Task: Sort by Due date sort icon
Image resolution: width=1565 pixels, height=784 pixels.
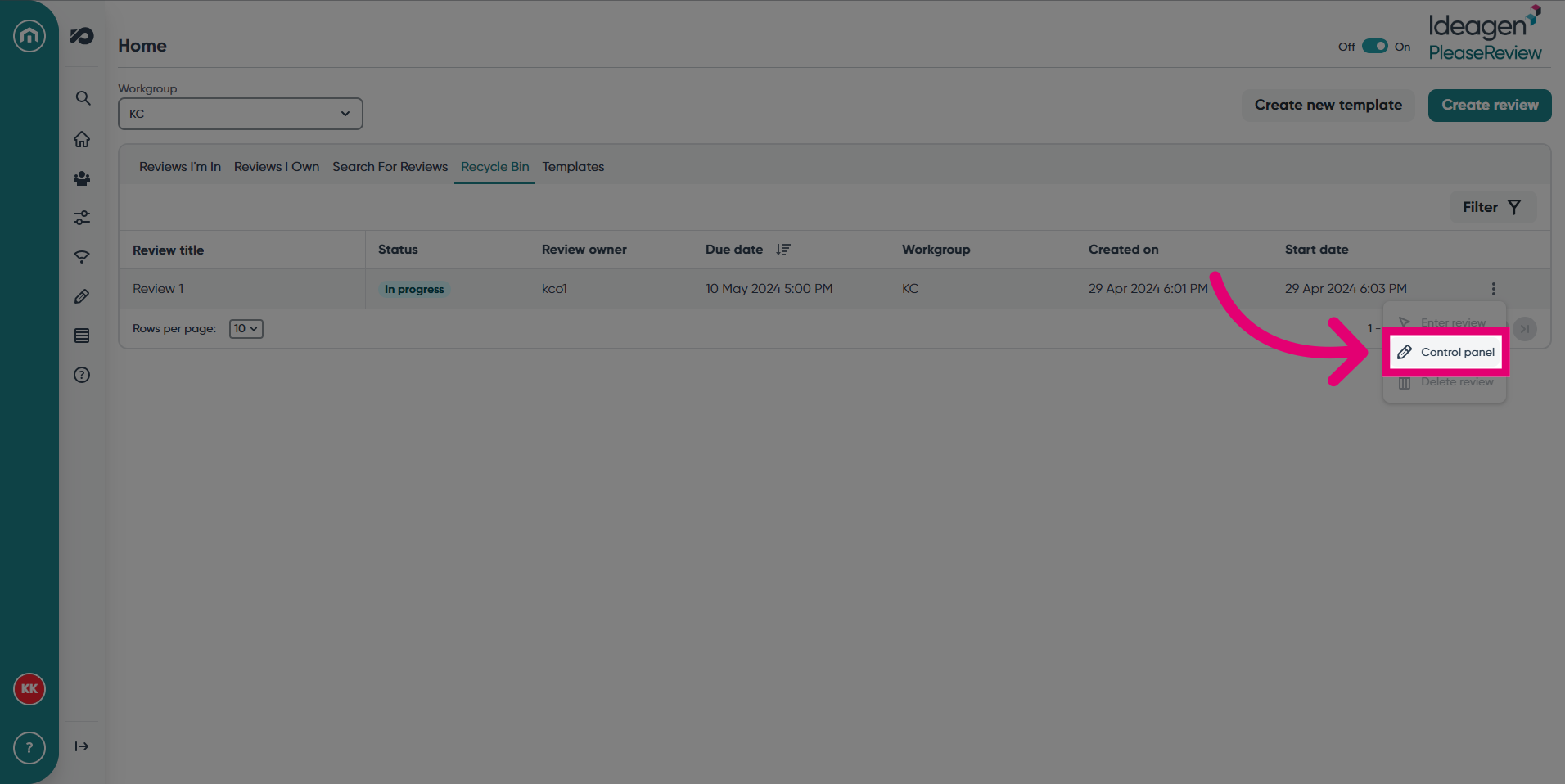Action: (783, 250)
